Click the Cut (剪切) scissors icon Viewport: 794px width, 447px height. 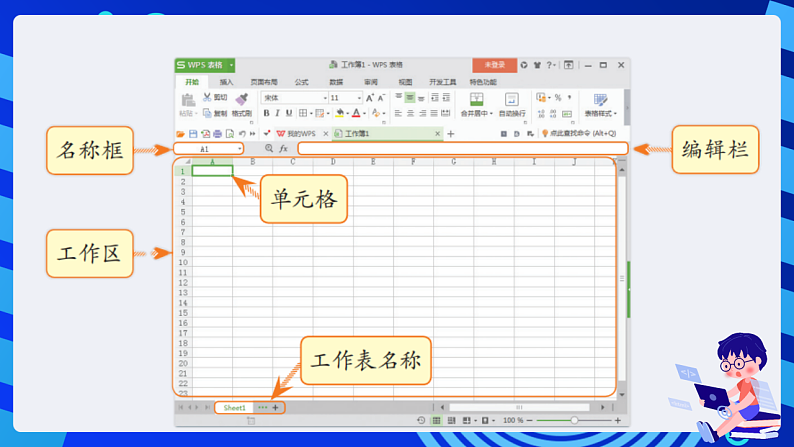coord(207,97)
